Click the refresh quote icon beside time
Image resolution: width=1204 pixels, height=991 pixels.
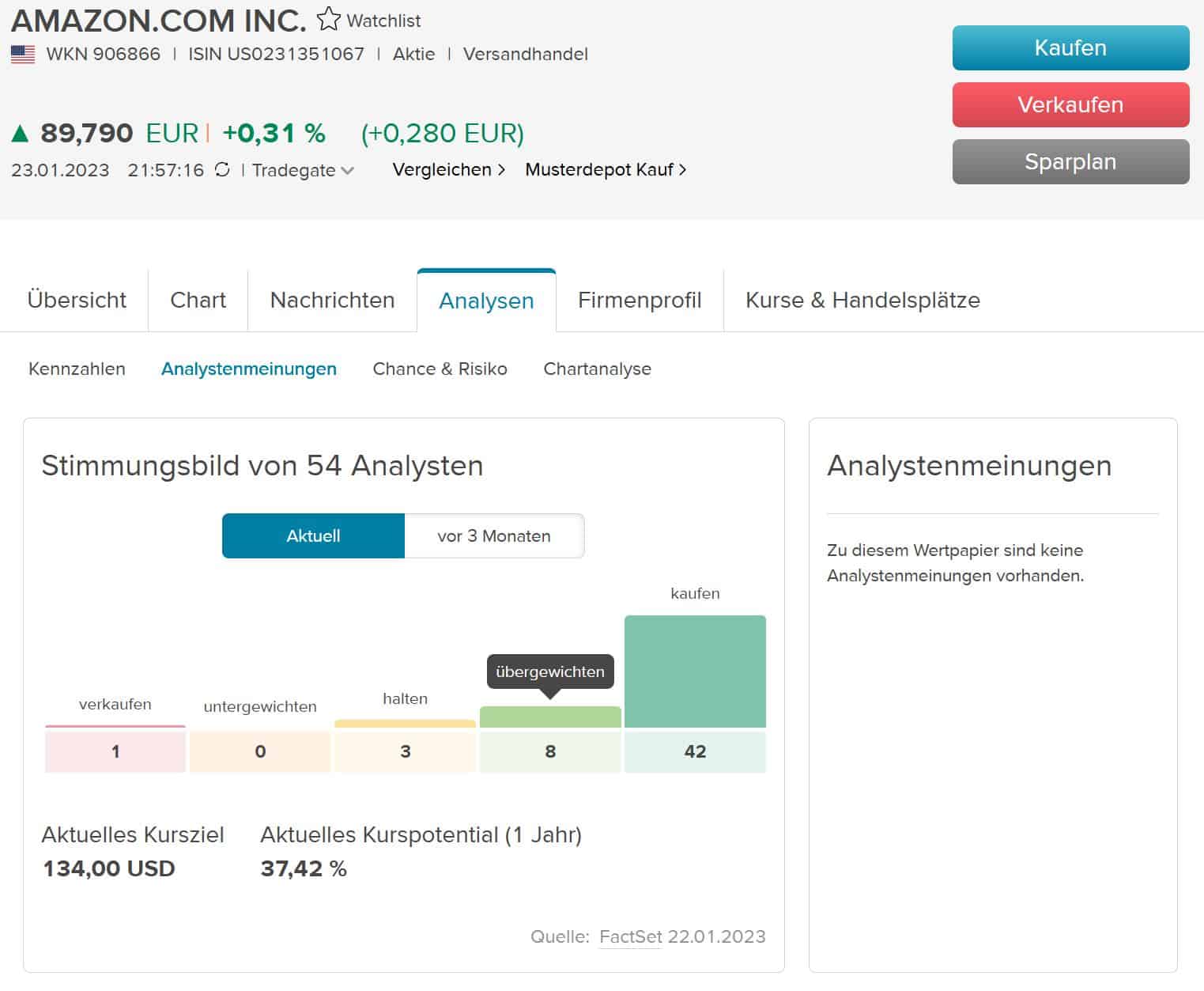tap(222, 169)
